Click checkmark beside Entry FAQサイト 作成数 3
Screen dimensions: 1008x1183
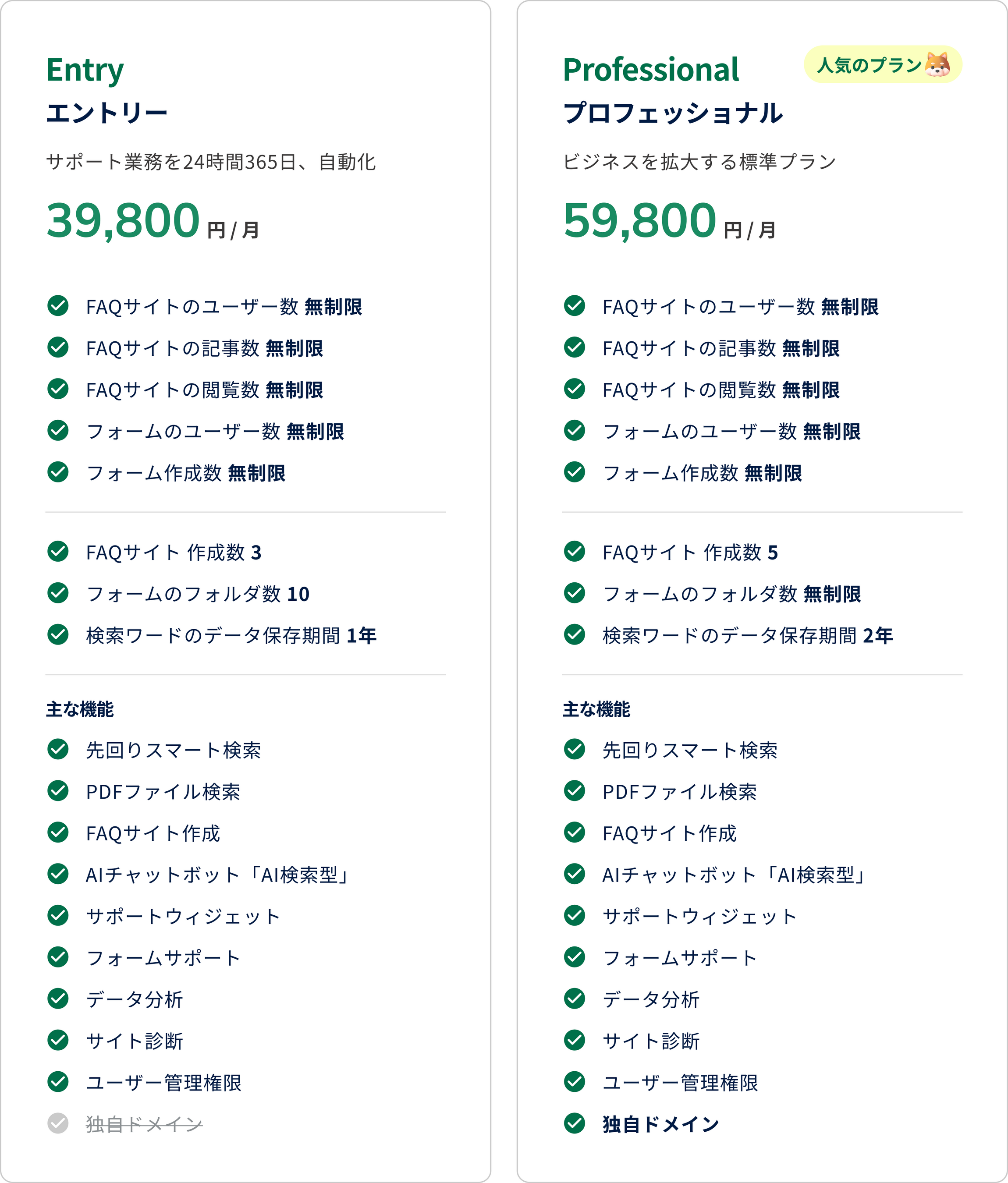point(58,552)
